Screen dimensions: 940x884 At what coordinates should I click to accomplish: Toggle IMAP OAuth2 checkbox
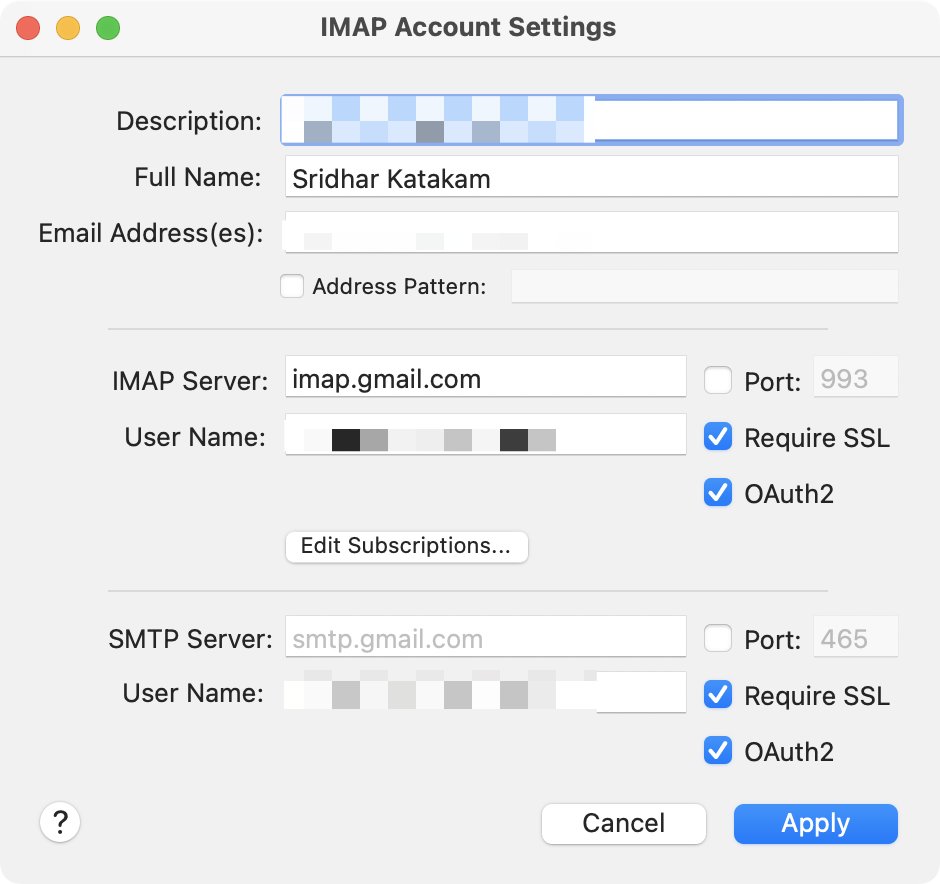coord(718,493)
